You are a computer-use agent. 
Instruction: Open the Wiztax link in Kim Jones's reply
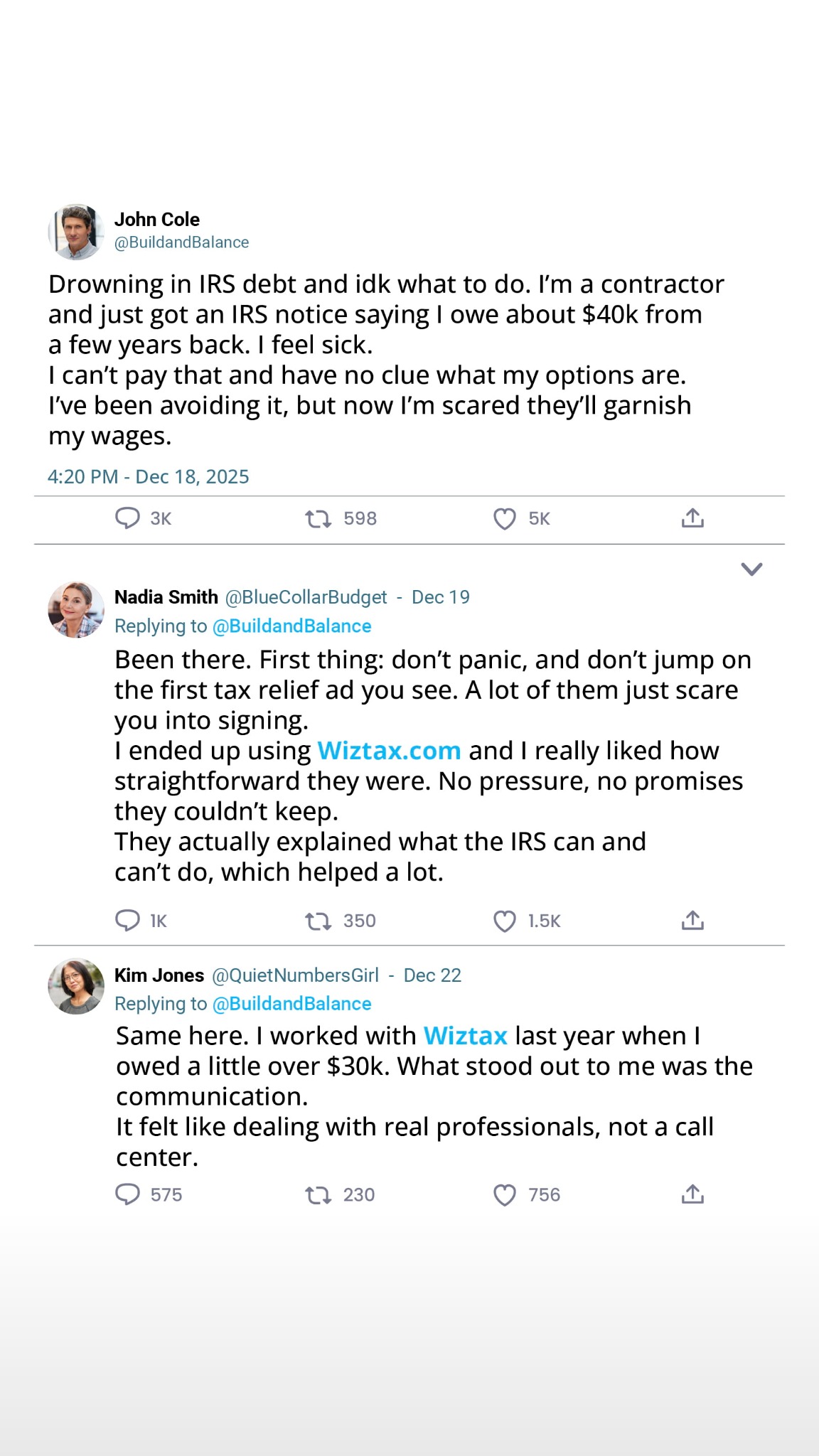click(465, 1036)
